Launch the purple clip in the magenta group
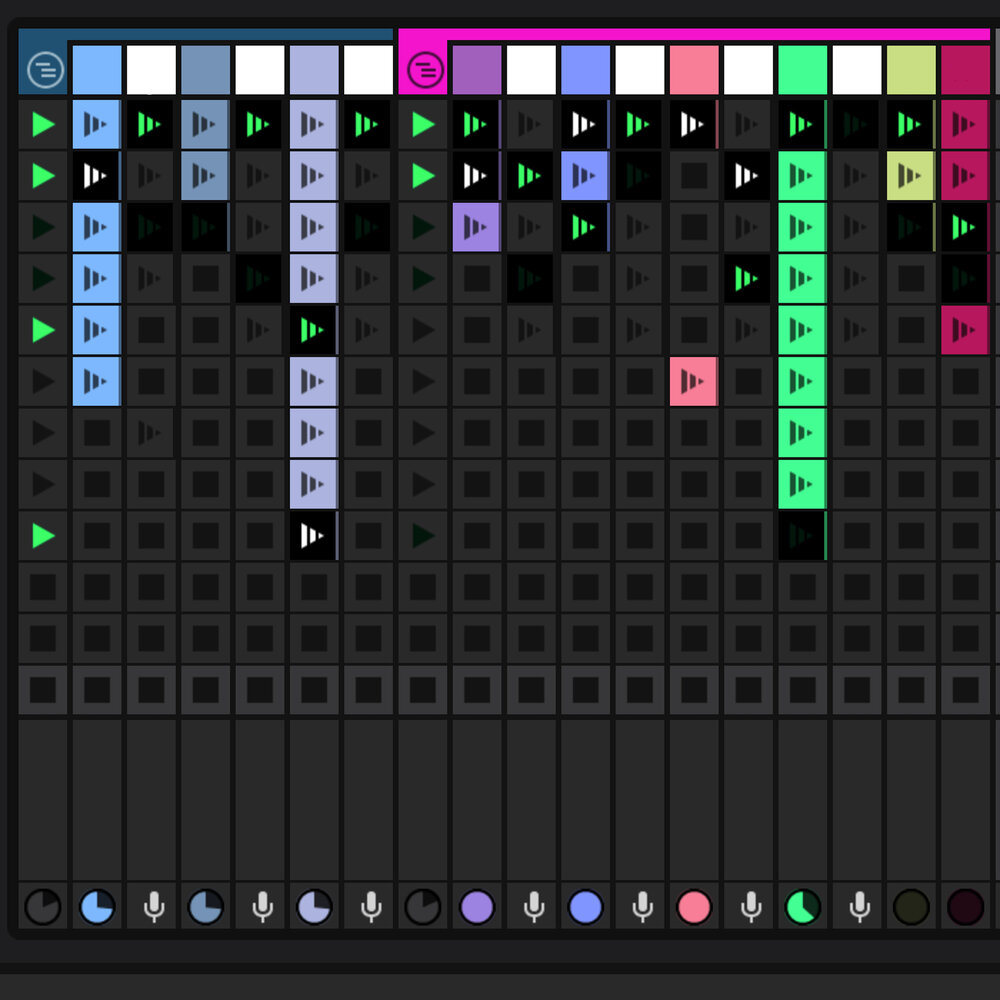Screen dimensions: 1000x1000 [477, 227]
